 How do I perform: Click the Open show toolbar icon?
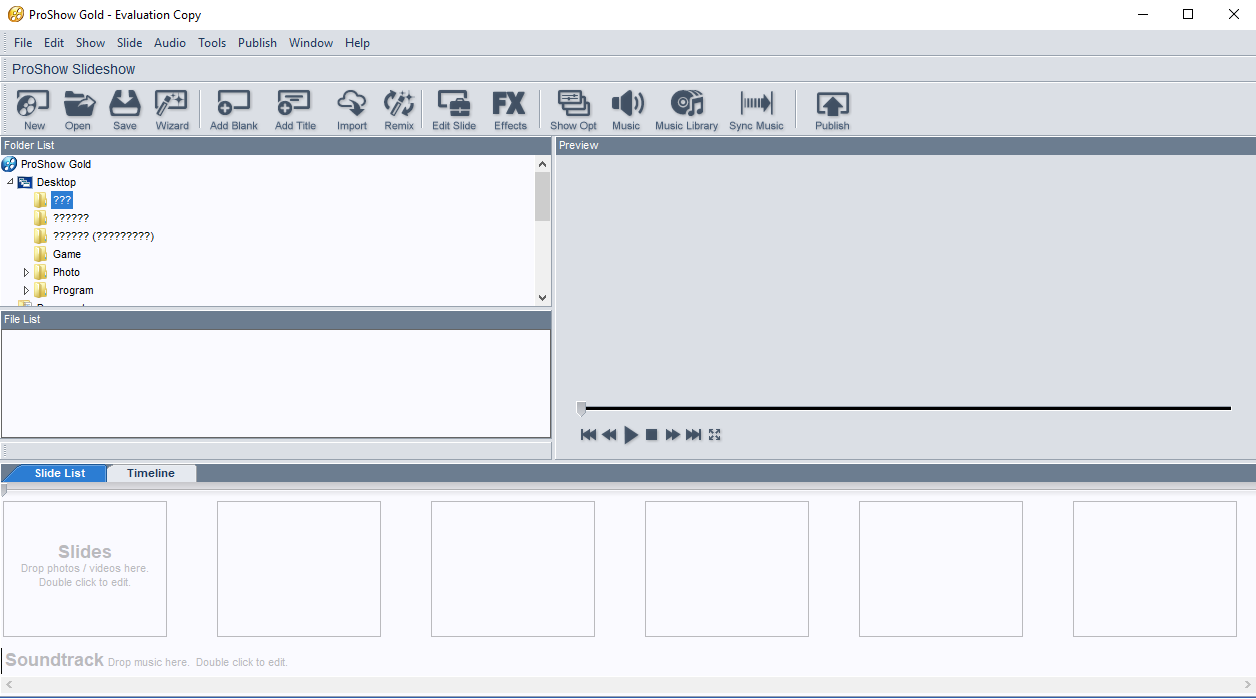pos(78,110)
